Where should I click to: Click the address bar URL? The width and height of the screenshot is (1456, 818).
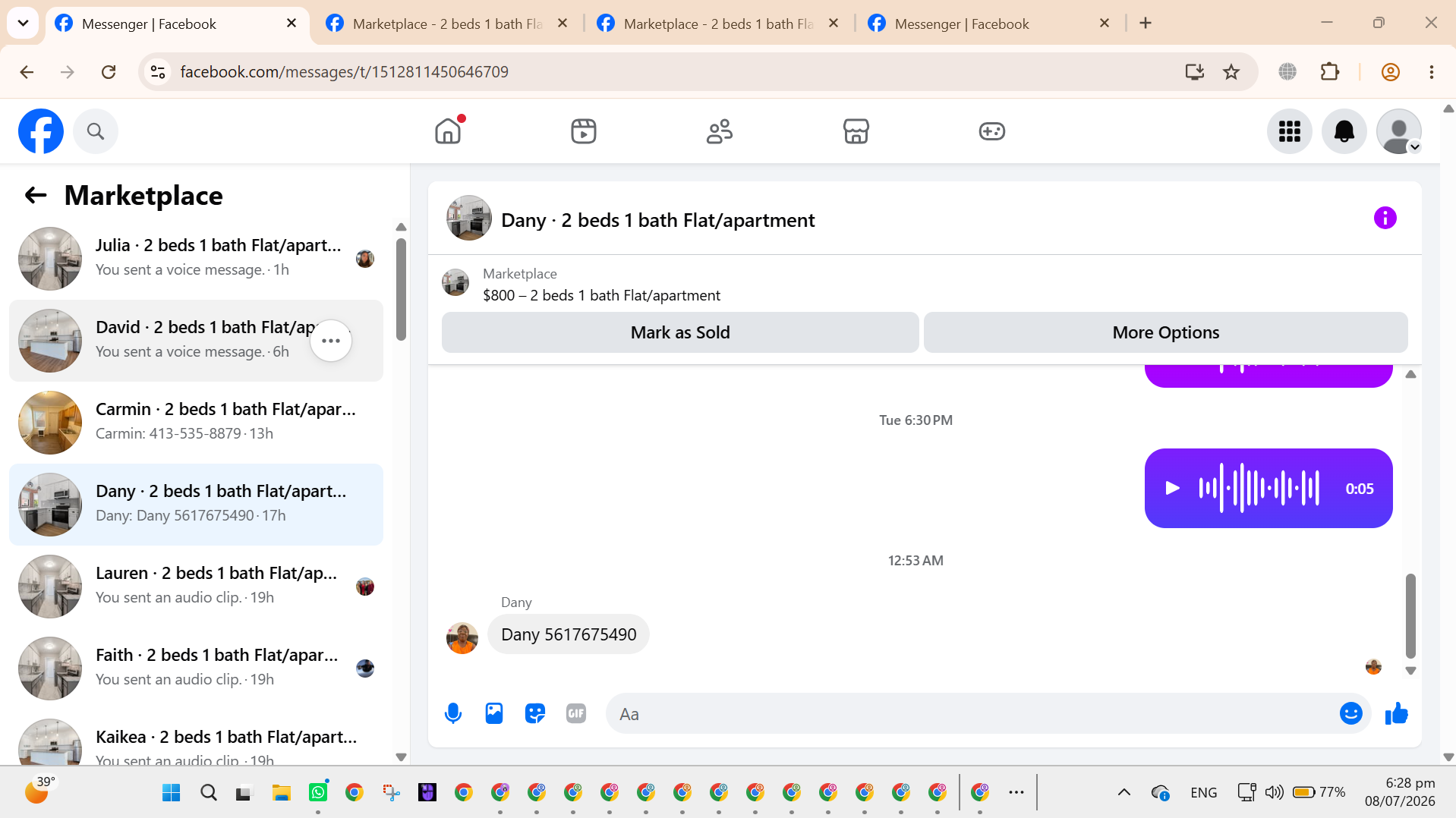(344, 72)
